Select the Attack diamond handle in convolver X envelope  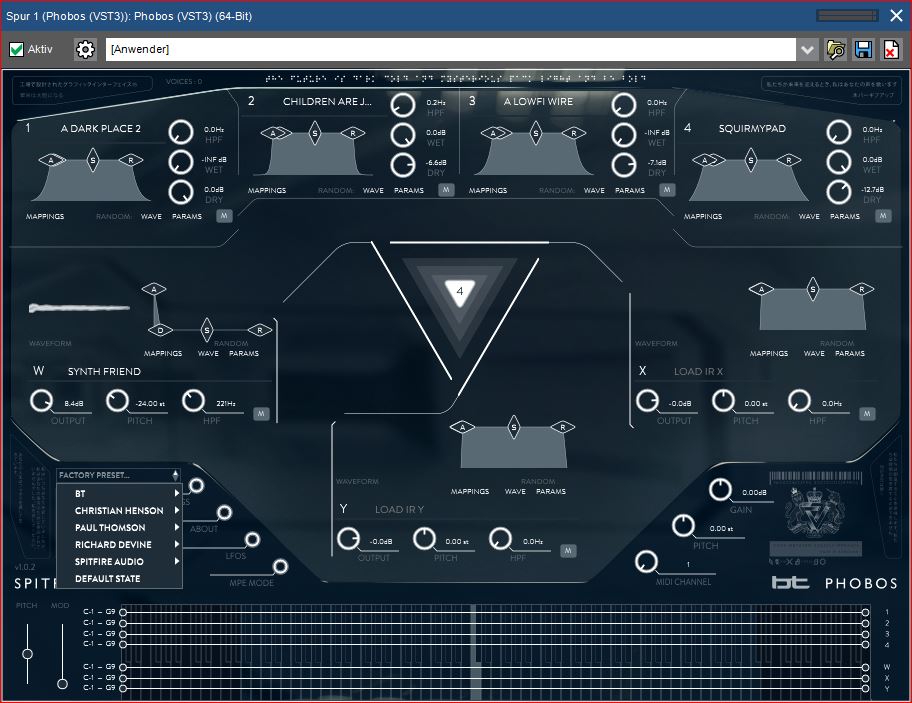(761, 289)
